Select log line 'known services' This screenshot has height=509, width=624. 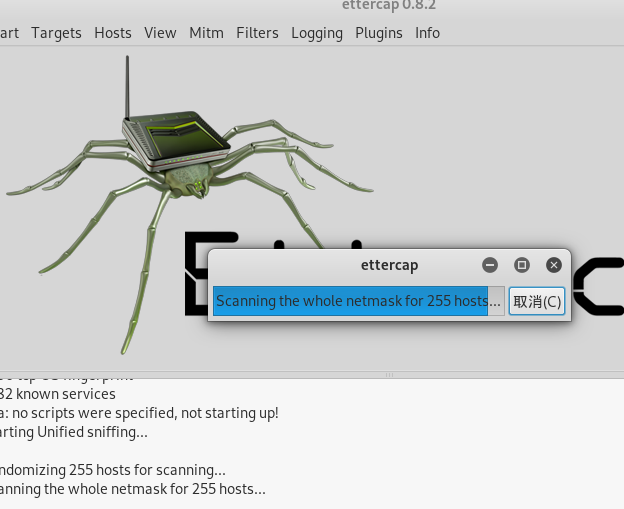(x=58, y=394)
